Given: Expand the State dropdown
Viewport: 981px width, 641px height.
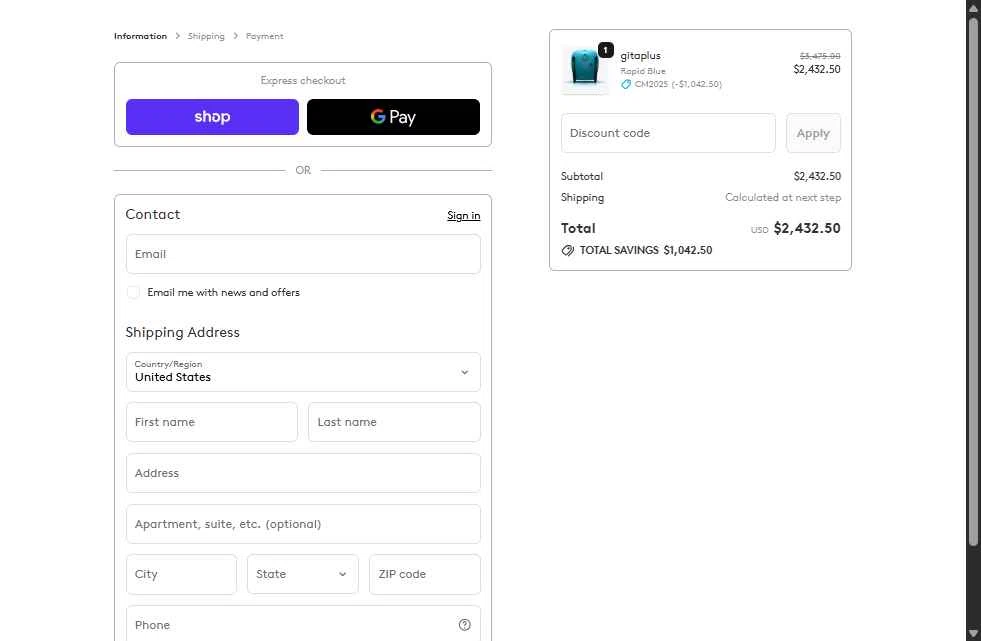Looking at the screenshot, I should point(303,574).
